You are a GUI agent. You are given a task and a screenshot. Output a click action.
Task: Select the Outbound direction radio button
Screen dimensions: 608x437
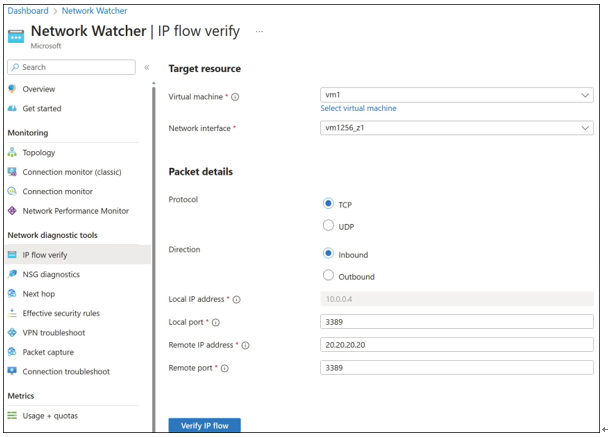tap(328, 275)
